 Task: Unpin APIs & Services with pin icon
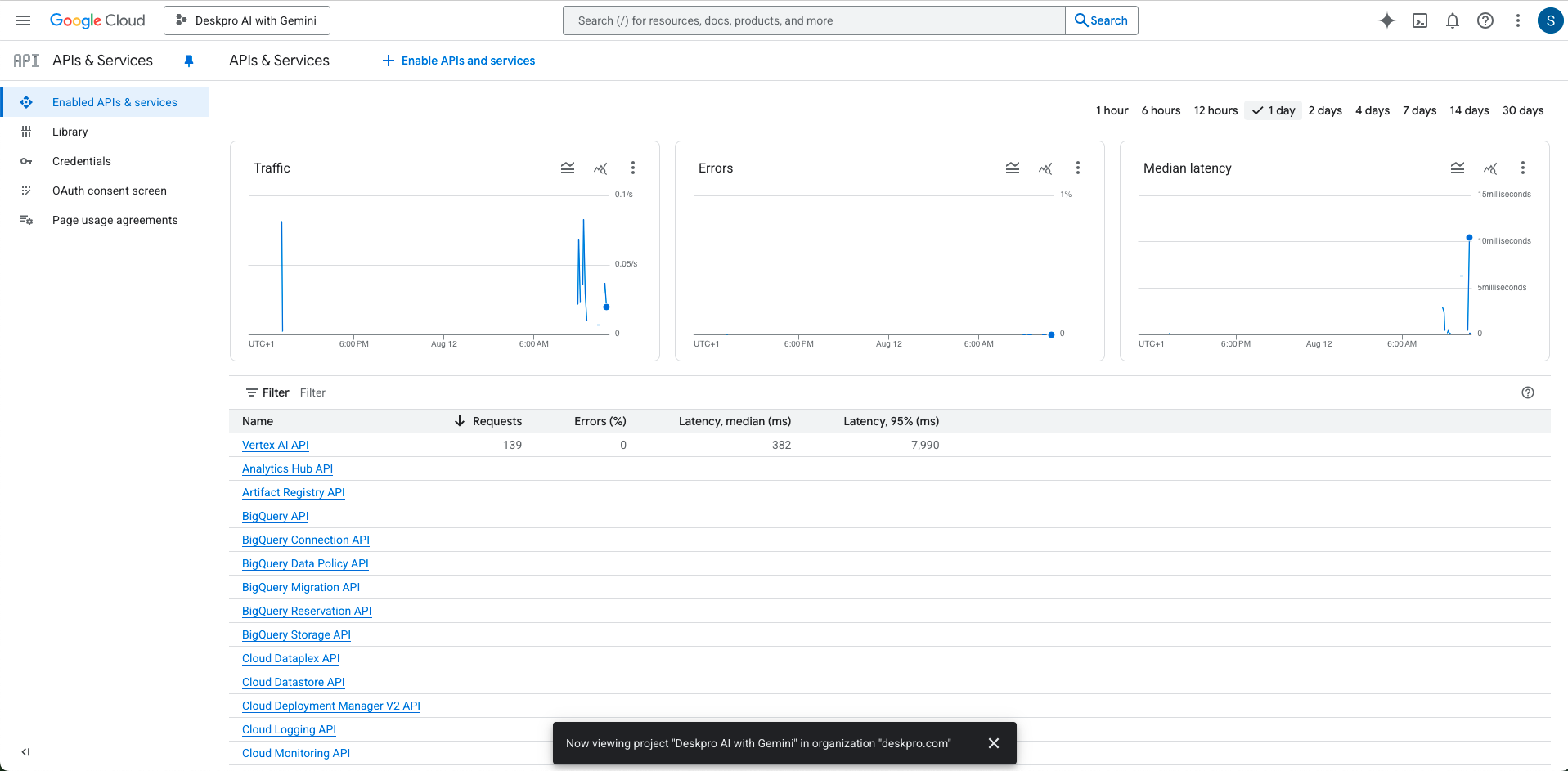tap(189, 61)
